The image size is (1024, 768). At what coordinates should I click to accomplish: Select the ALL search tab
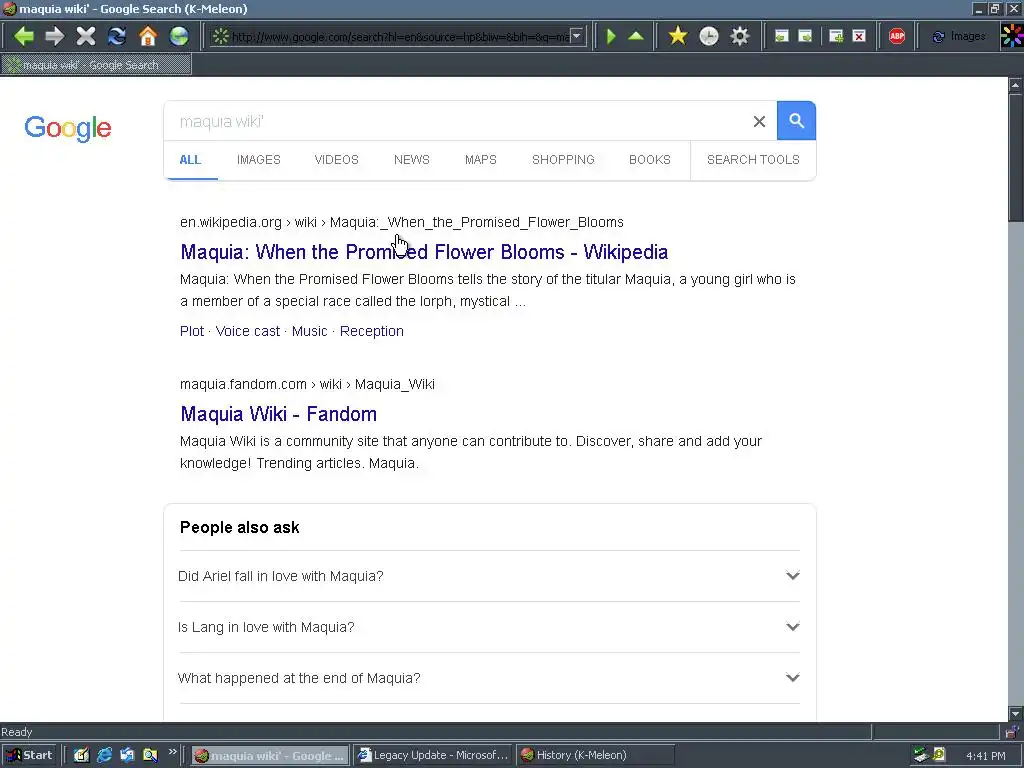tap(190, 160)
